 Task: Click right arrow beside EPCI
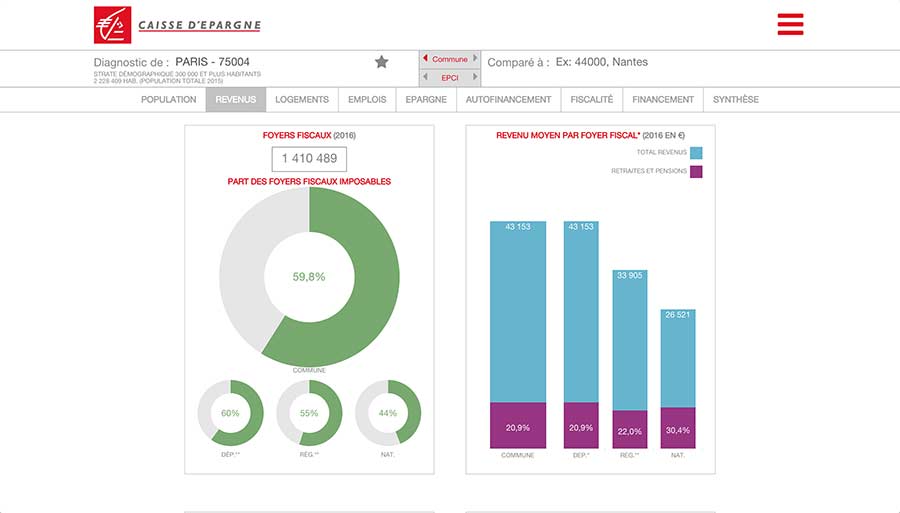(475, 77)
